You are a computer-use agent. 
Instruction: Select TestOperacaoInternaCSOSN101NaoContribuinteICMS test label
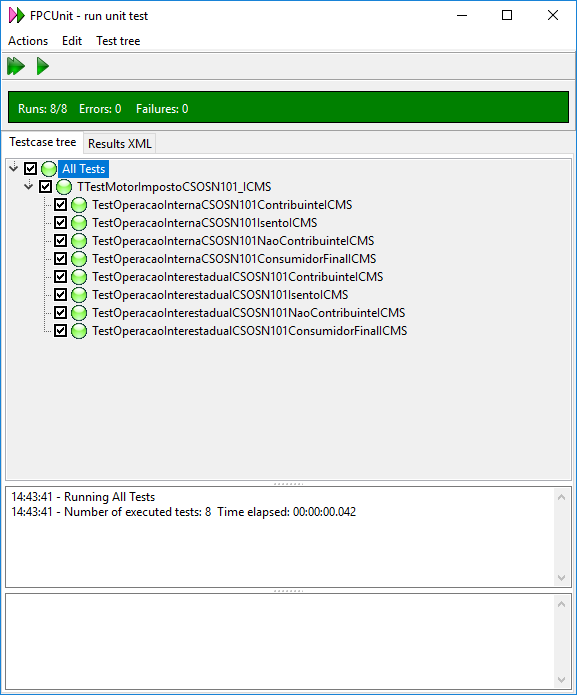233,241
